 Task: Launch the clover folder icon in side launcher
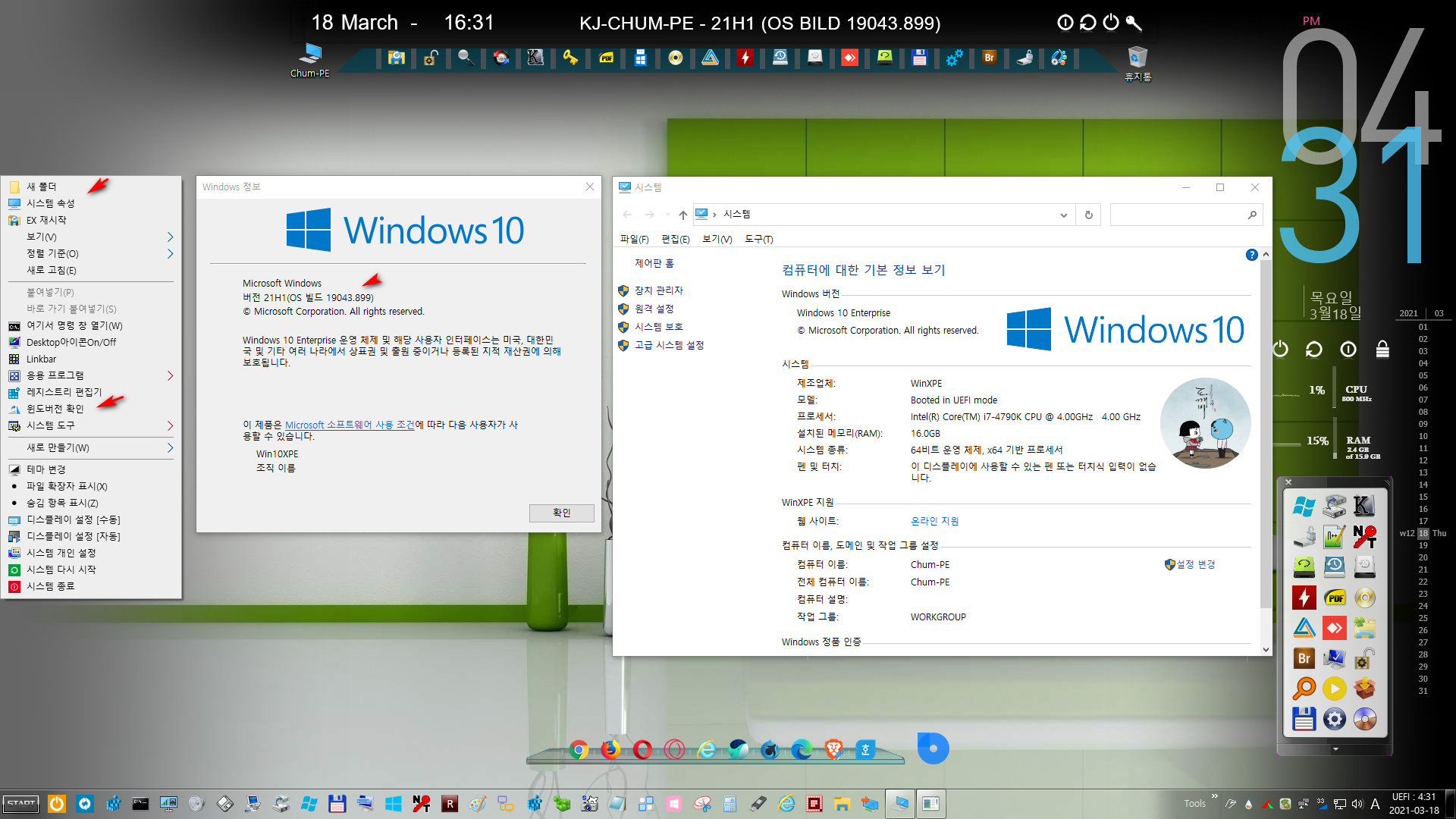pyautogui.click(x=1364, y=628)
